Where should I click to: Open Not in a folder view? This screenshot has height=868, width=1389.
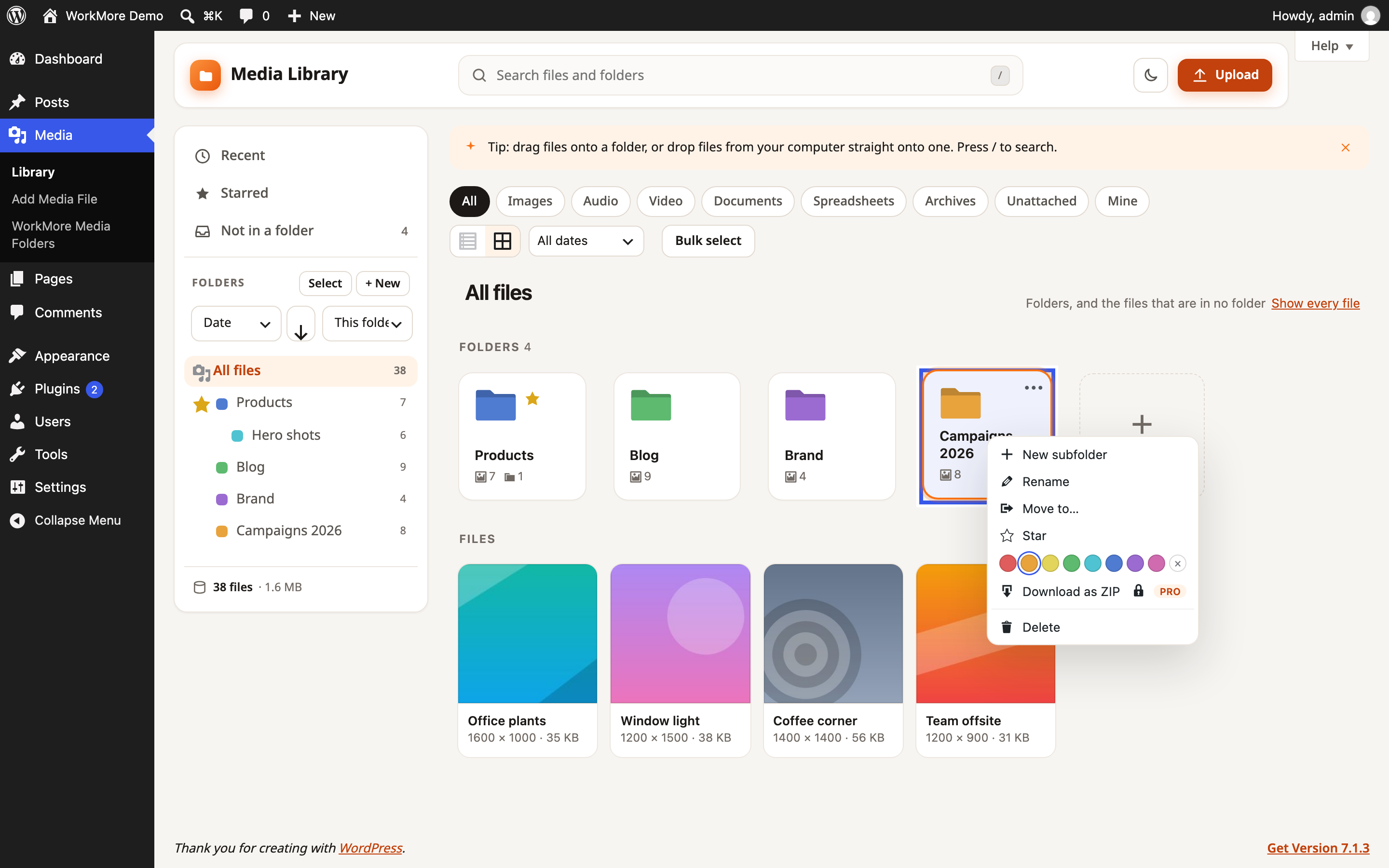click(x=301, y=231)
